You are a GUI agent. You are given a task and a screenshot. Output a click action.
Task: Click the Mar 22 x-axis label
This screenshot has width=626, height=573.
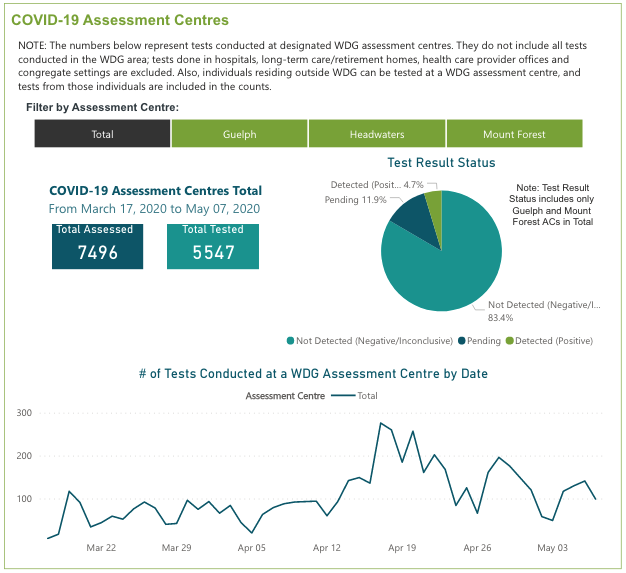(101, 548)
